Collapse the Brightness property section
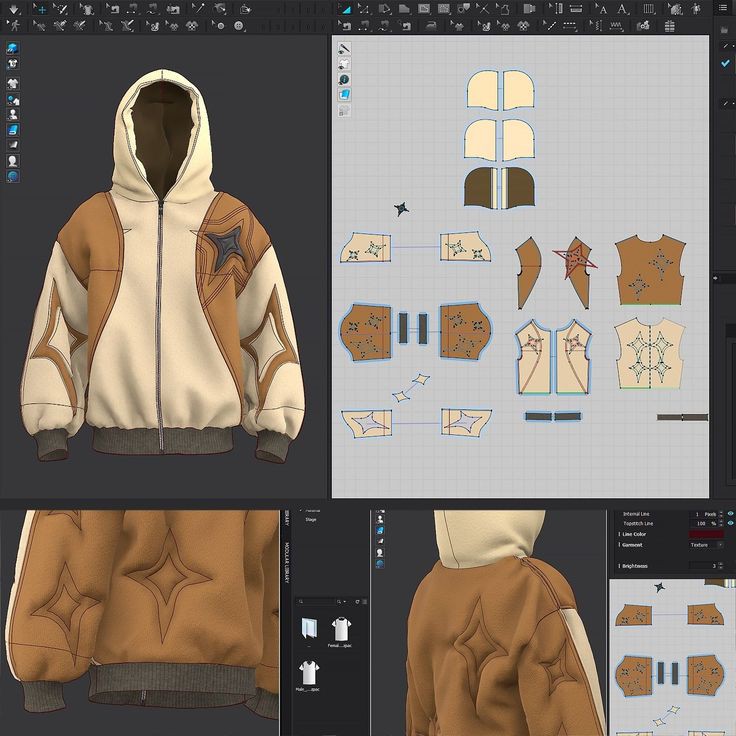The image size is (736, 736). pyautogui.click(x=618, y=566)
